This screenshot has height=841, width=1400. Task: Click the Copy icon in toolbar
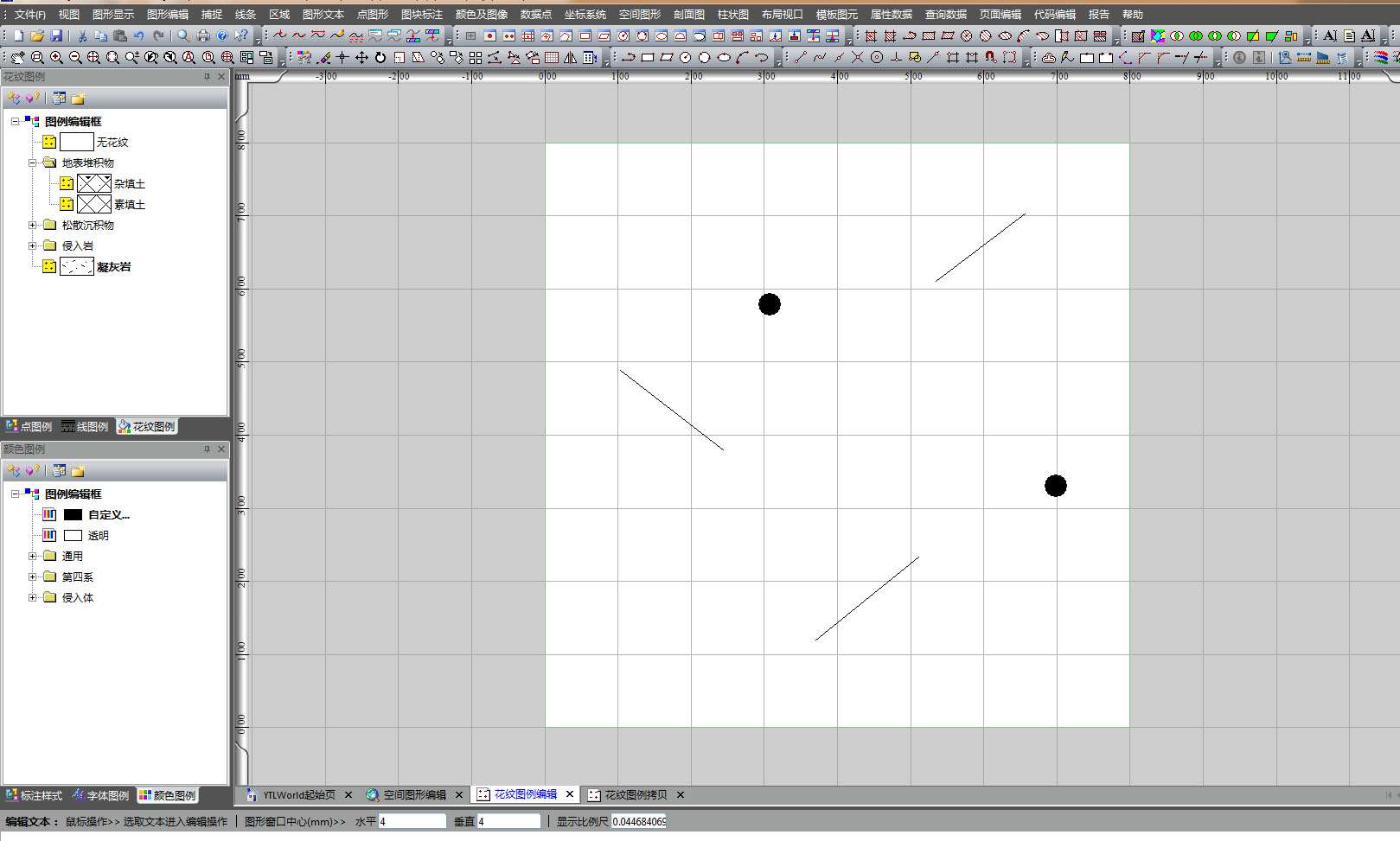(x=101, y=35)
